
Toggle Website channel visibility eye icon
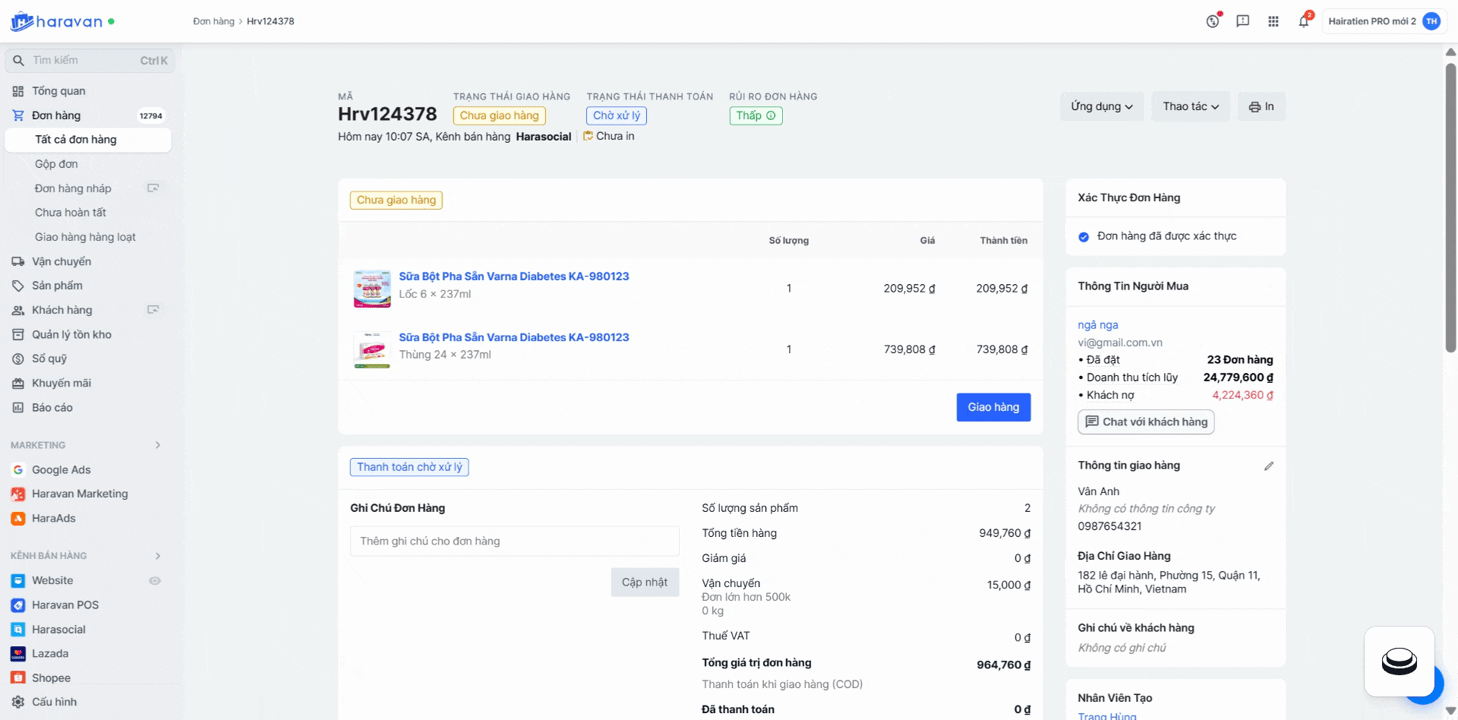[x=155, y=581]
